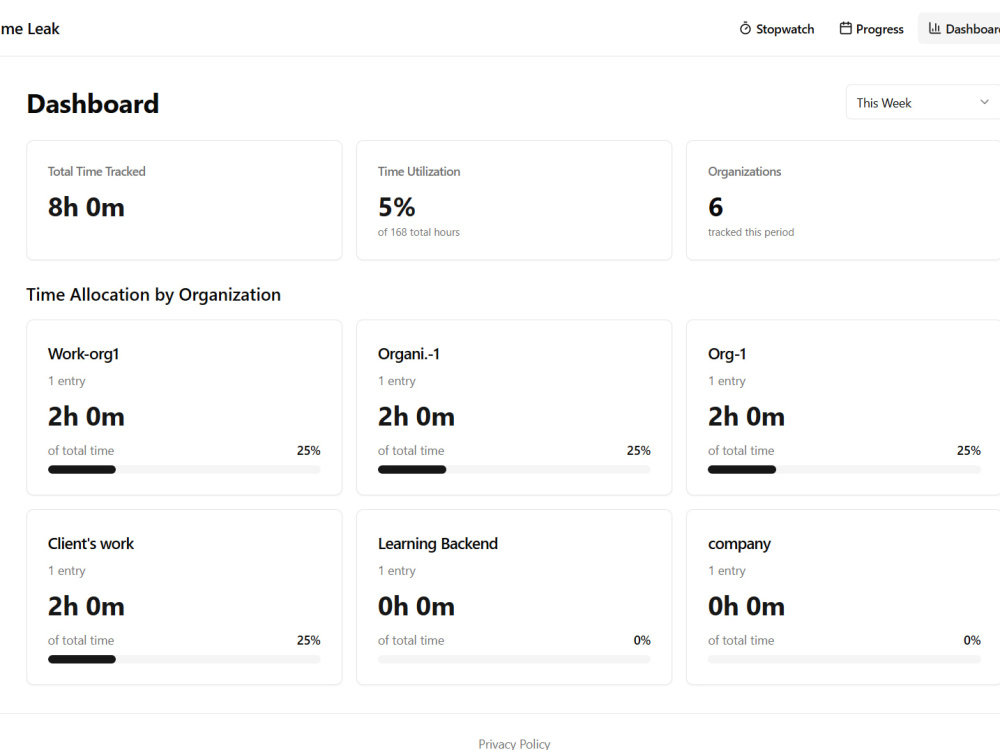Image resolution: width=1000 pixels, height=750 pixels.
Task: Select the company card title
Action: (x=739, y=544)
